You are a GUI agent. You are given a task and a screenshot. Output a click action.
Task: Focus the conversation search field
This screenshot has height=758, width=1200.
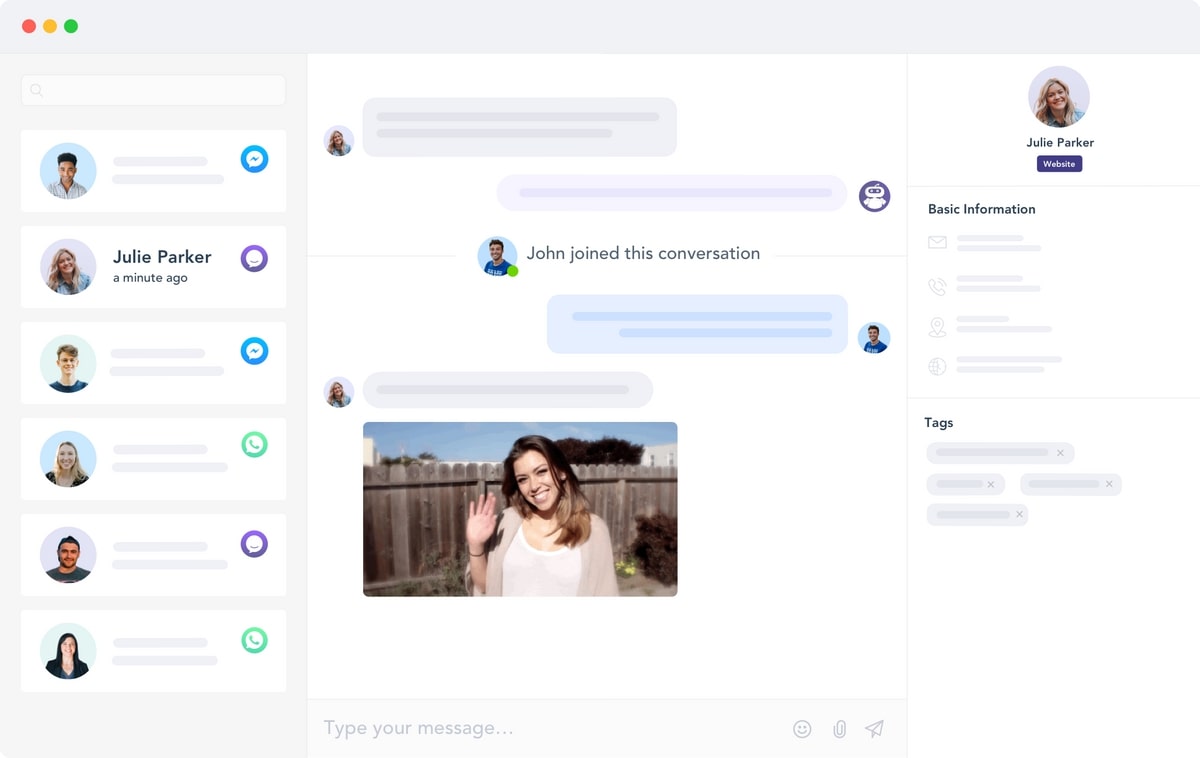click(153, 90)
